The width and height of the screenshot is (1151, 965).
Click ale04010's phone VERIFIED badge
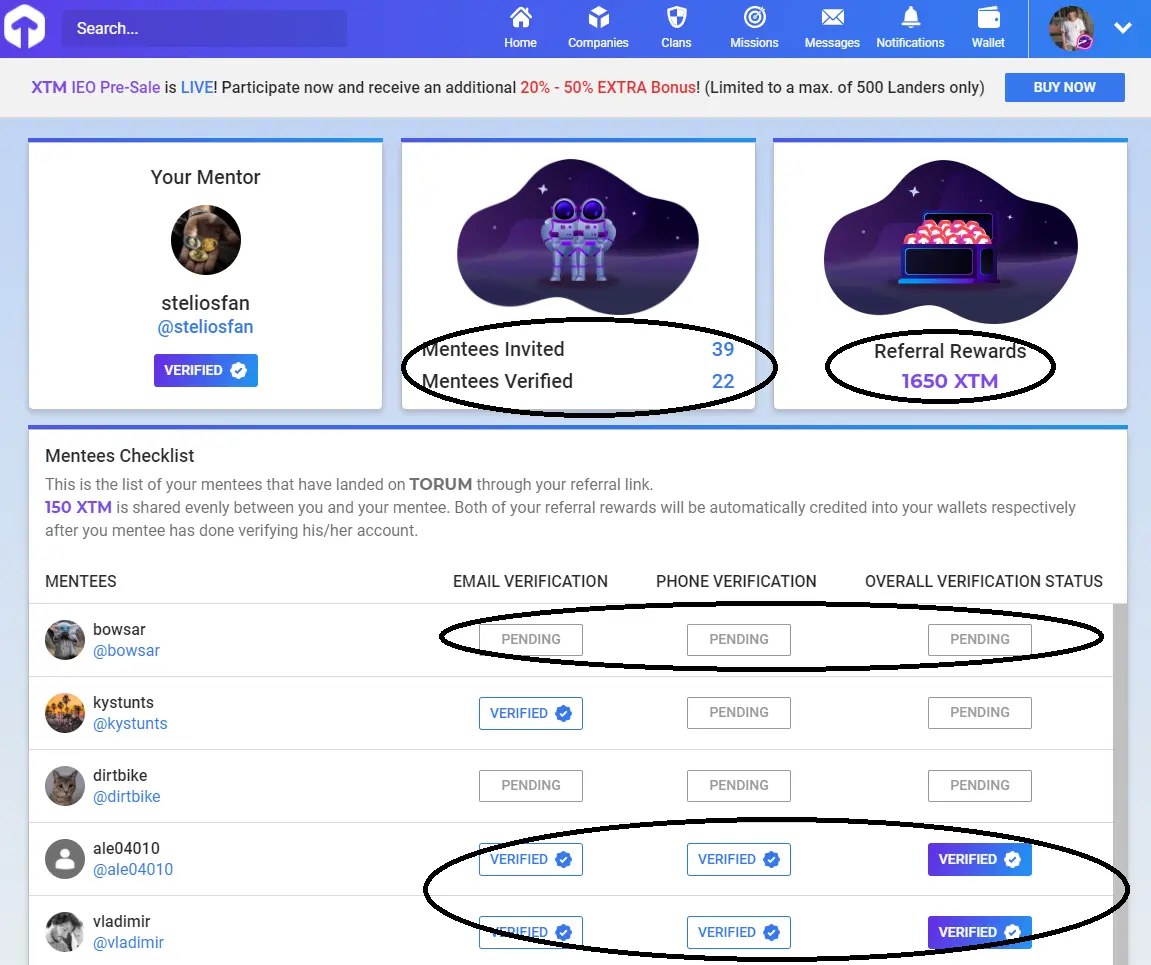[x=738, y=859]
